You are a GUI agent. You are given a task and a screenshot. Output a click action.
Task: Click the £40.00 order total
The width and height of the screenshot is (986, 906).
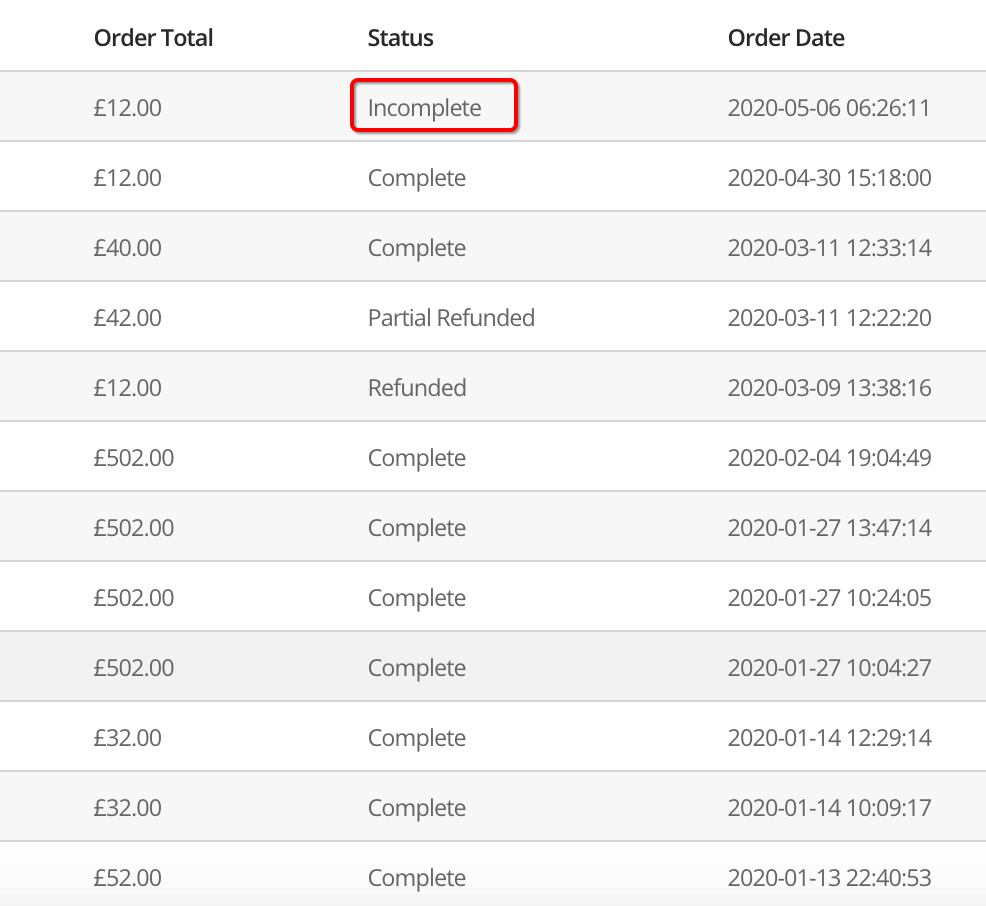coord(128,248)
